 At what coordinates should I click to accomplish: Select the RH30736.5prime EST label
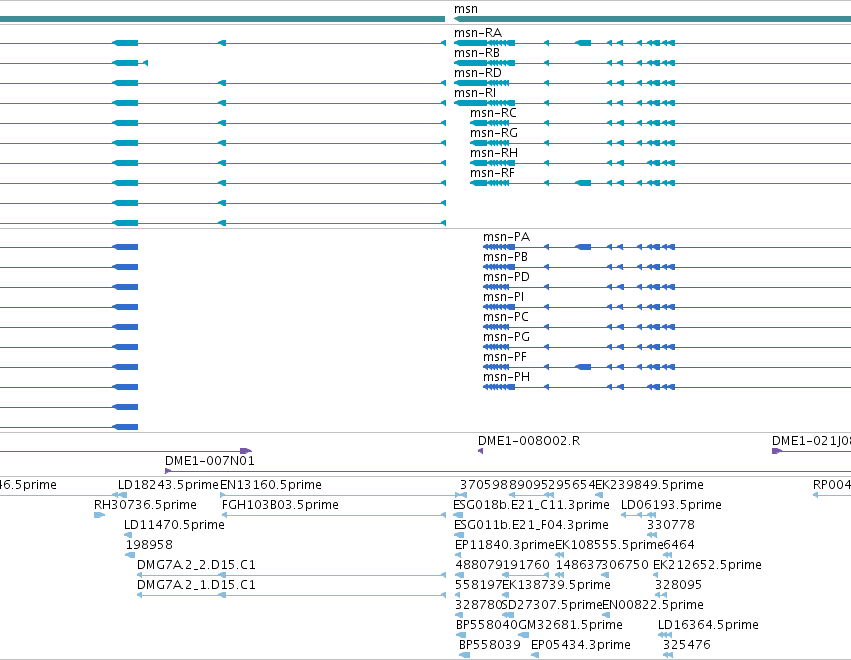(x=145, y=505)
